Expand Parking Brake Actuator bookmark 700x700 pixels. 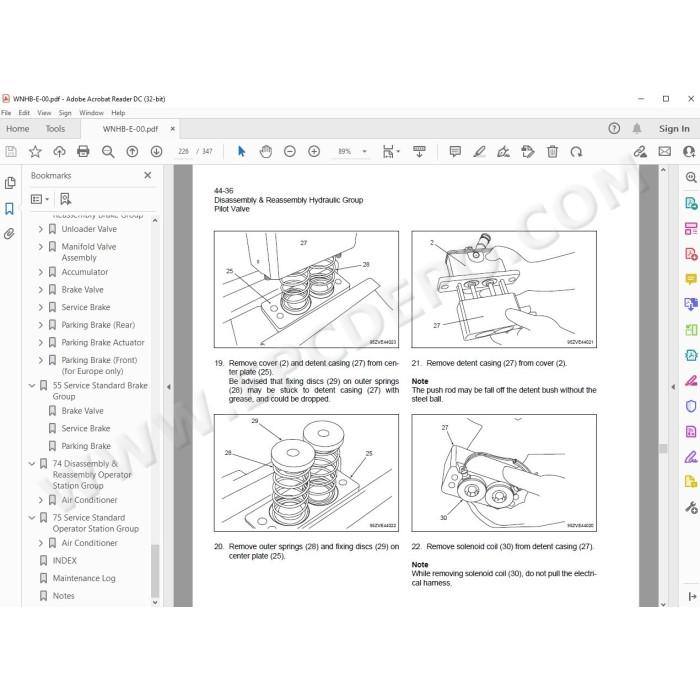coord(41,342)
